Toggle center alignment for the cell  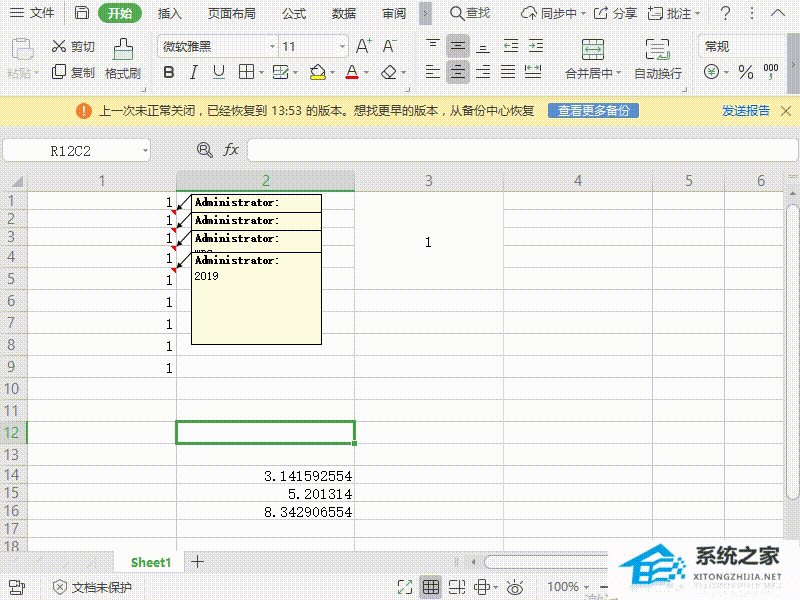pyautogui.click(x=457, y=71)
